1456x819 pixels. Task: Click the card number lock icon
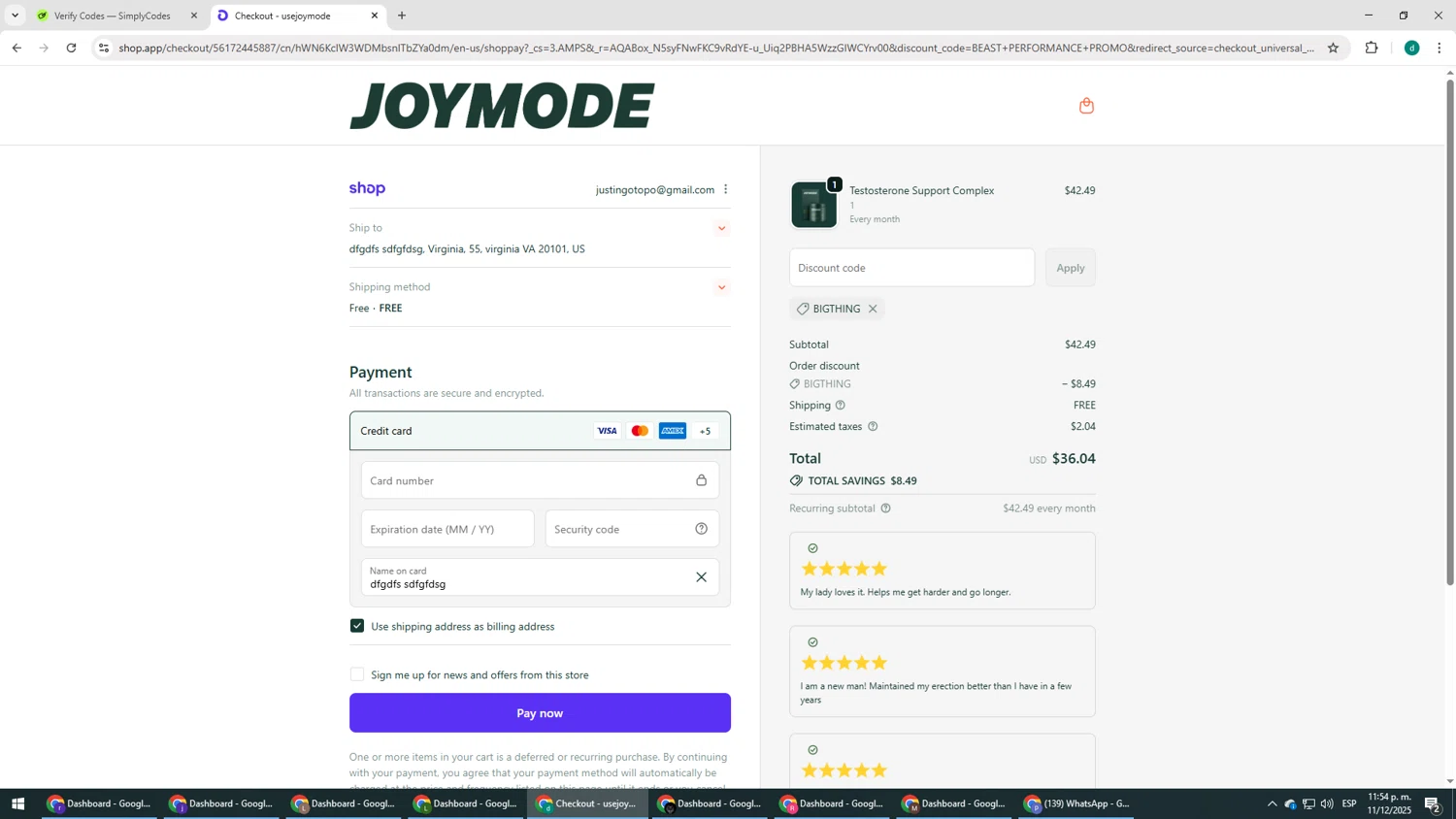[x=701, y=480]
